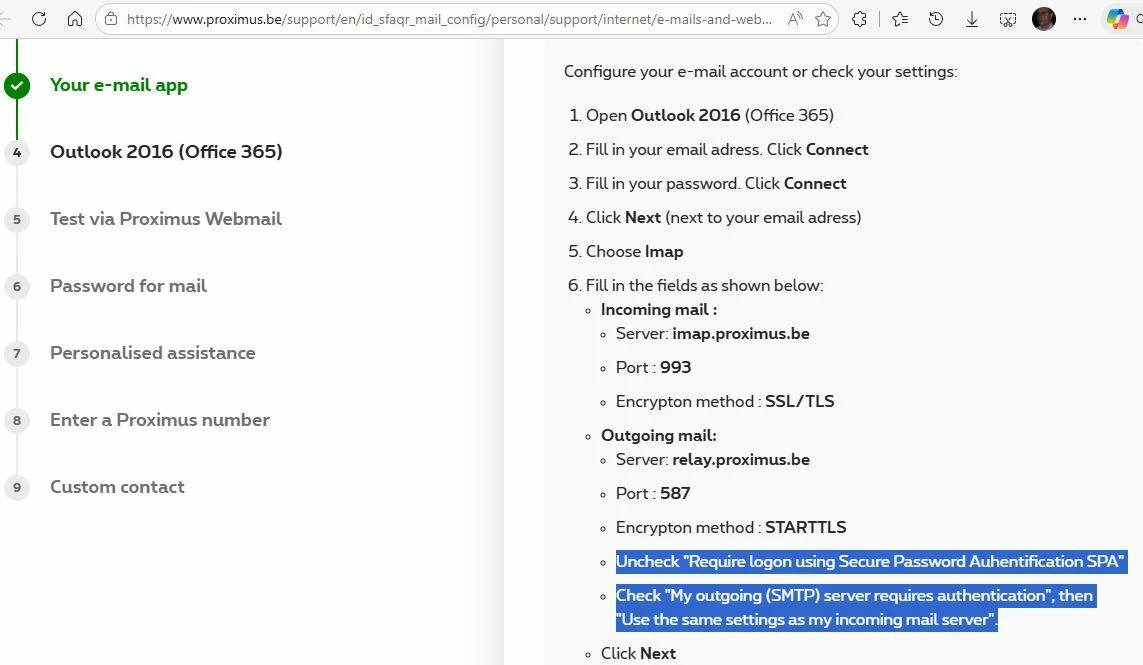The height and width of the screenshot is (665, 1143).
Task: Click highlighted line 'Uncheck Require logon using Secure Password'
Action: coord(870,561)
